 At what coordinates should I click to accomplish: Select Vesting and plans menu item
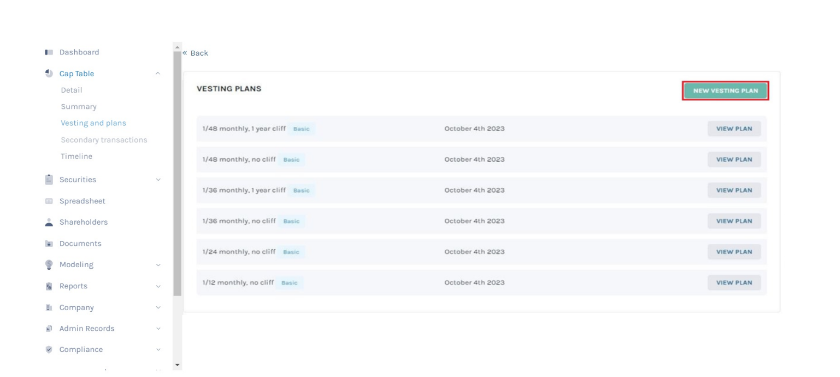(x=93, y=123)
